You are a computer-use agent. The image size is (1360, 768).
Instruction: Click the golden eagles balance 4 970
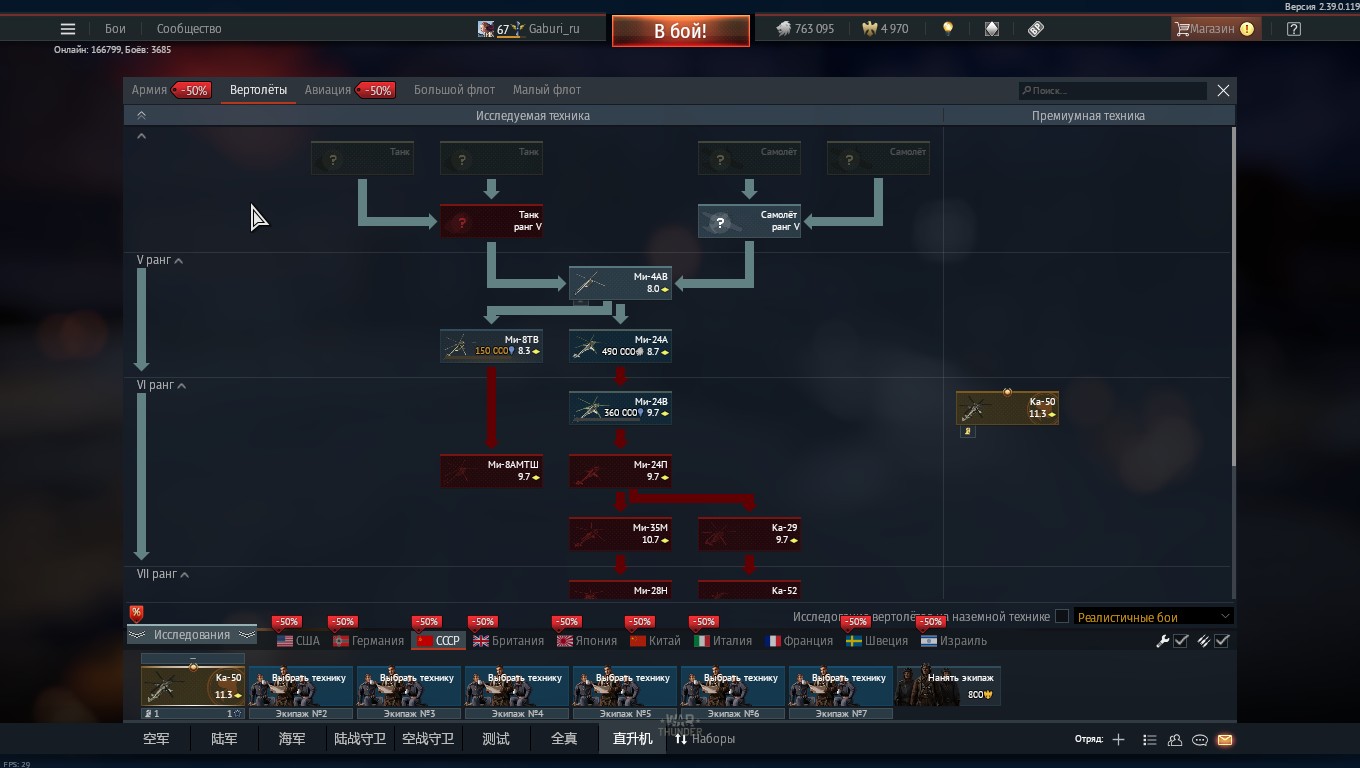click(x=886, y=29)
